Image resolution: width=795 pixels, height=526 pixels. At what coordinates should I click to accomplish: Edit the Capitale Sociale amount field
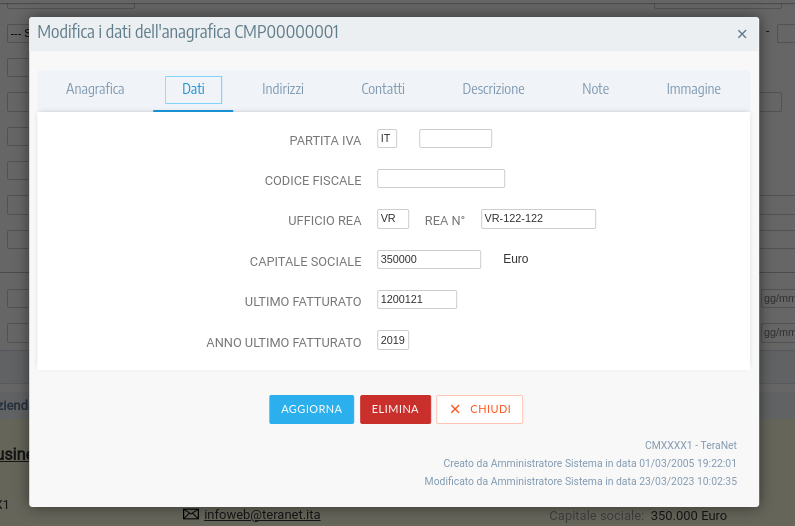tap(429, 259)
